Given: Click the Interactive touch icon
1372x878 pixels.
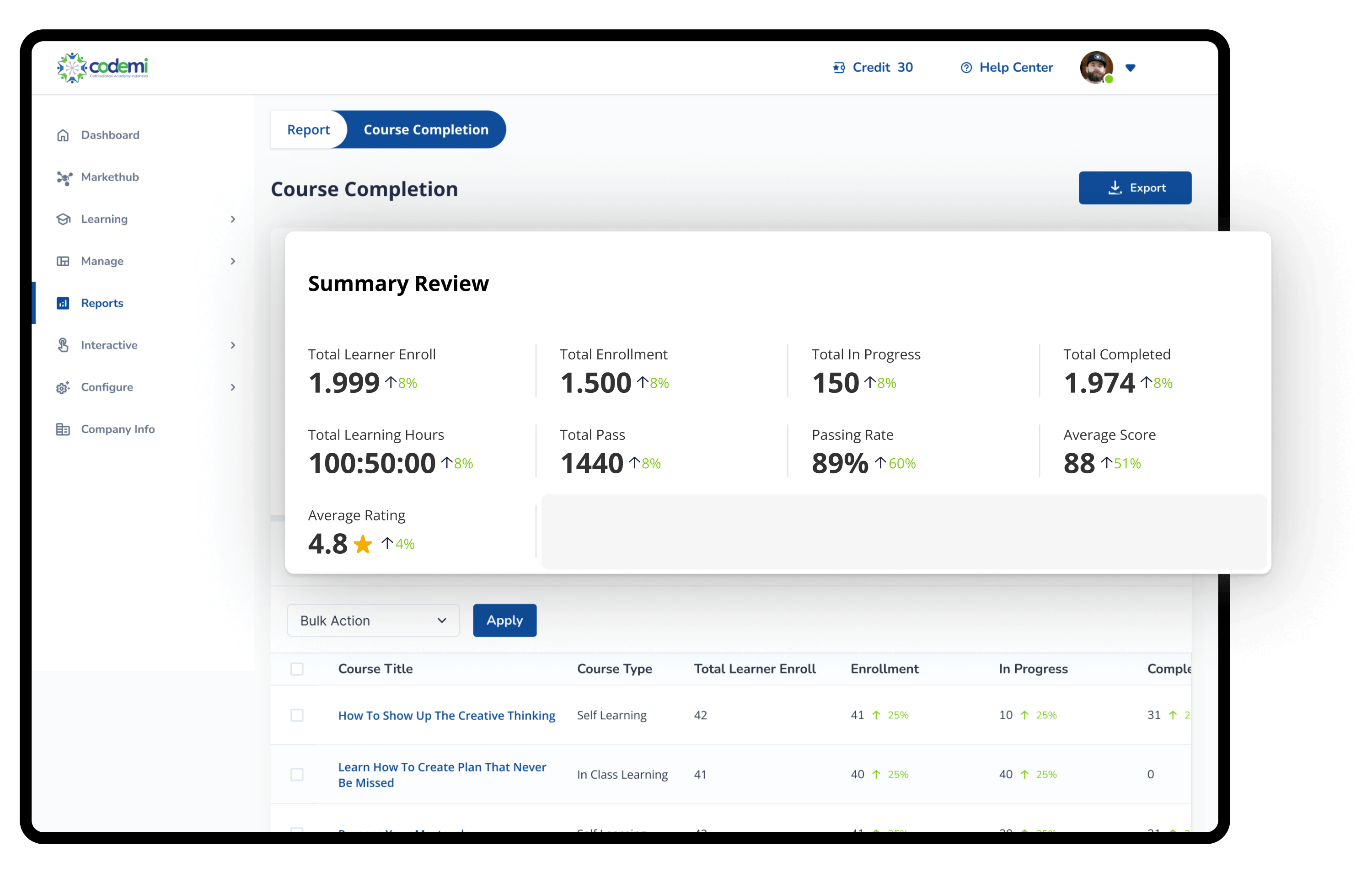Looking at the screenshot, I should click(x=63, y=345).
